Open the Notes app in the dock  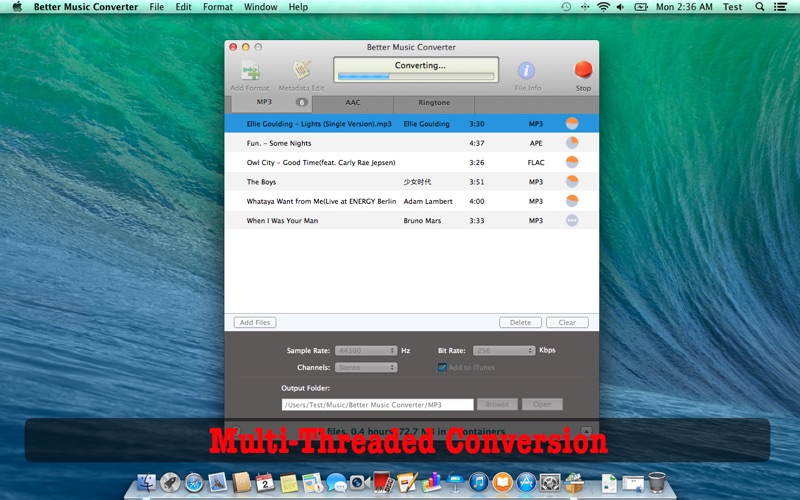pos(289,483)
